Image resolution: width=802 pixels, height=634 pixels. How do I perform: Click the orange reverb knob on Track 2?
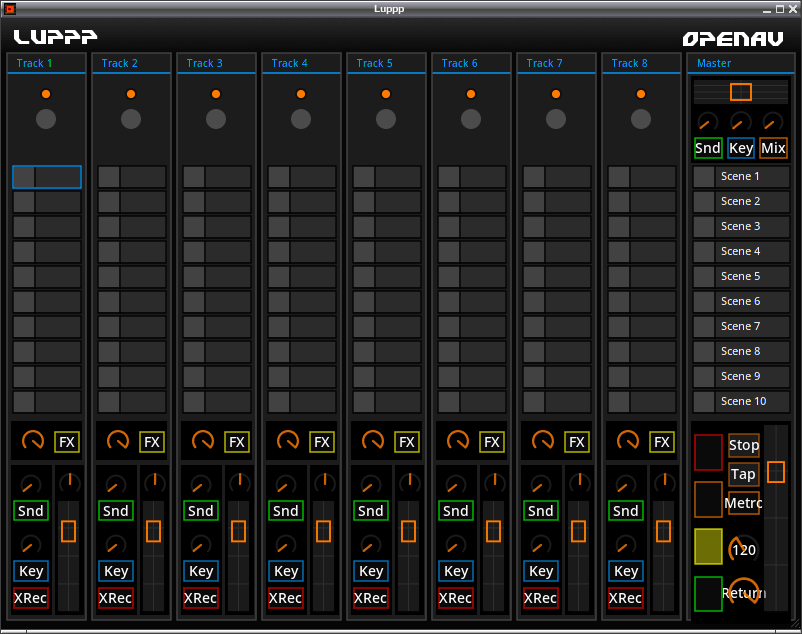tap(118, 441)
